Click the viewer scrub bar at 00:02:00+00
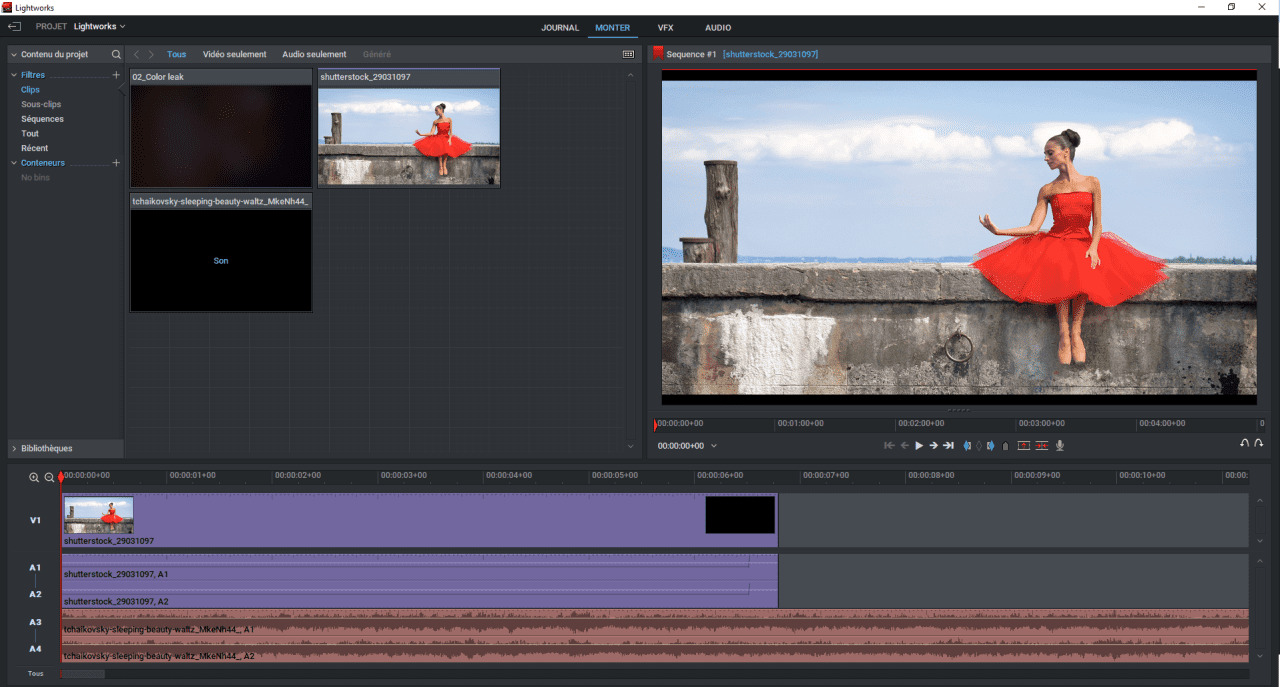The height and width of the screenshot is (687, 1280). (x=921, y=424)
